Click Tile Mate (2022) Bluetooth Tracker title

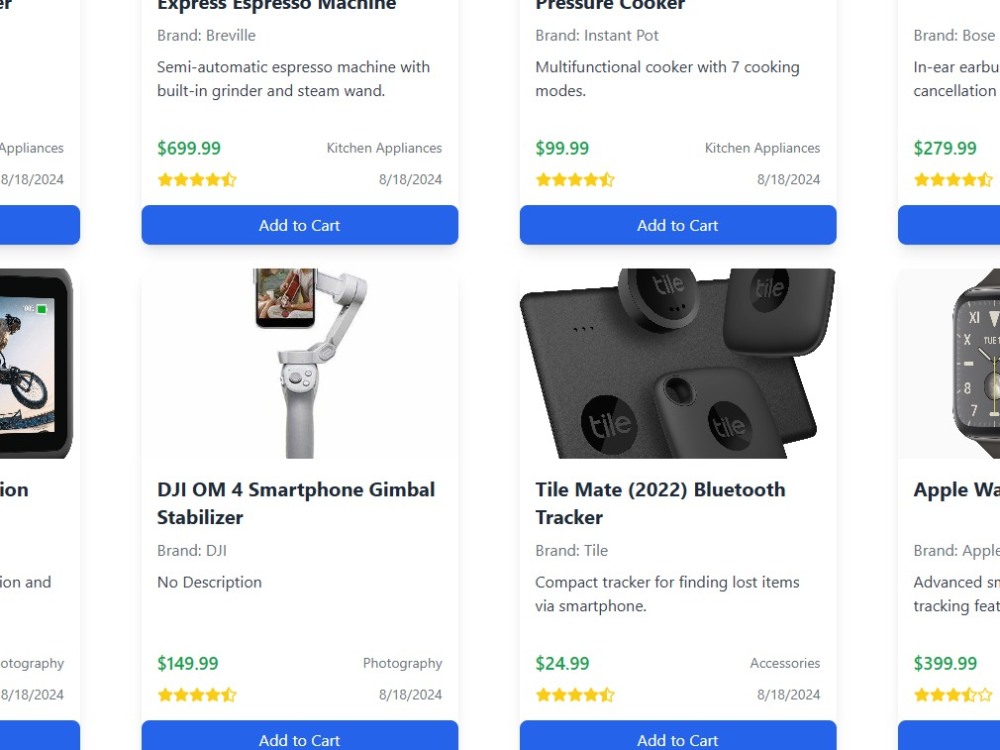click(660, 503)
